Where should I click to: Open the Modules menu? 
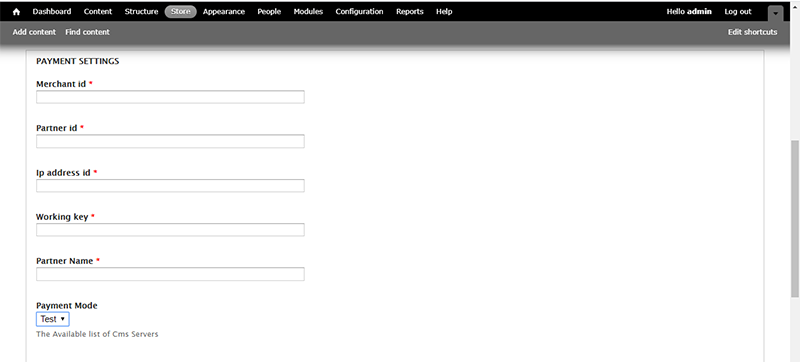coord(308,11)
